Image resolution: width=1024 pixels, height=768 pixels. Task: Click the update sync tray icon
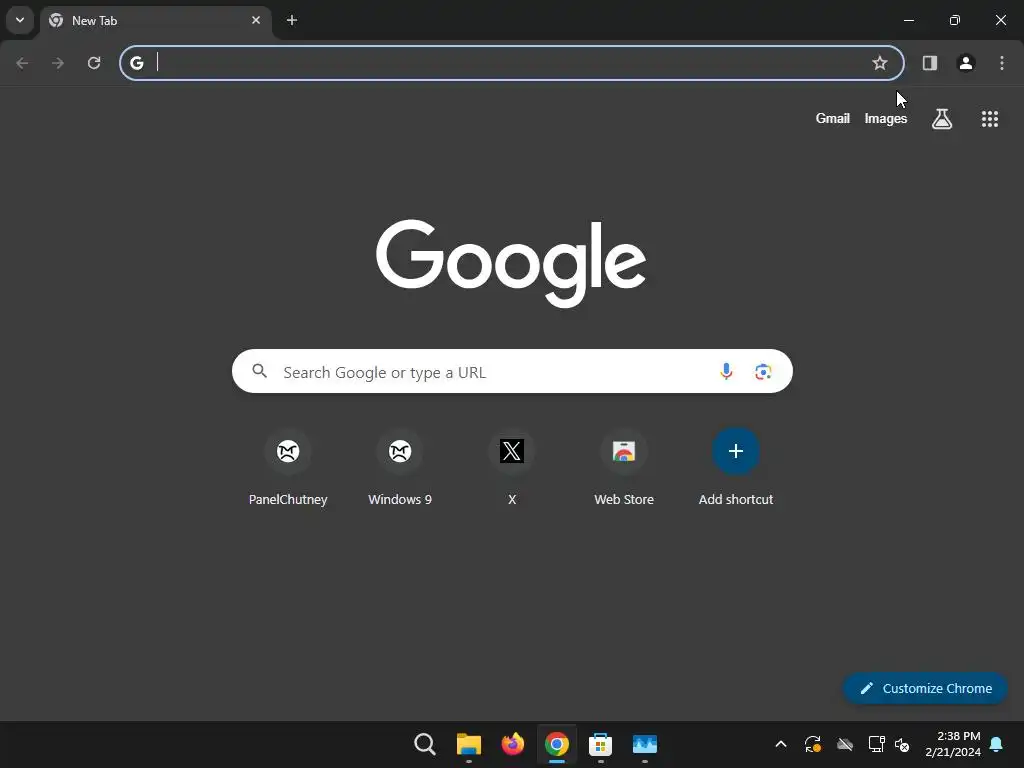812,744
